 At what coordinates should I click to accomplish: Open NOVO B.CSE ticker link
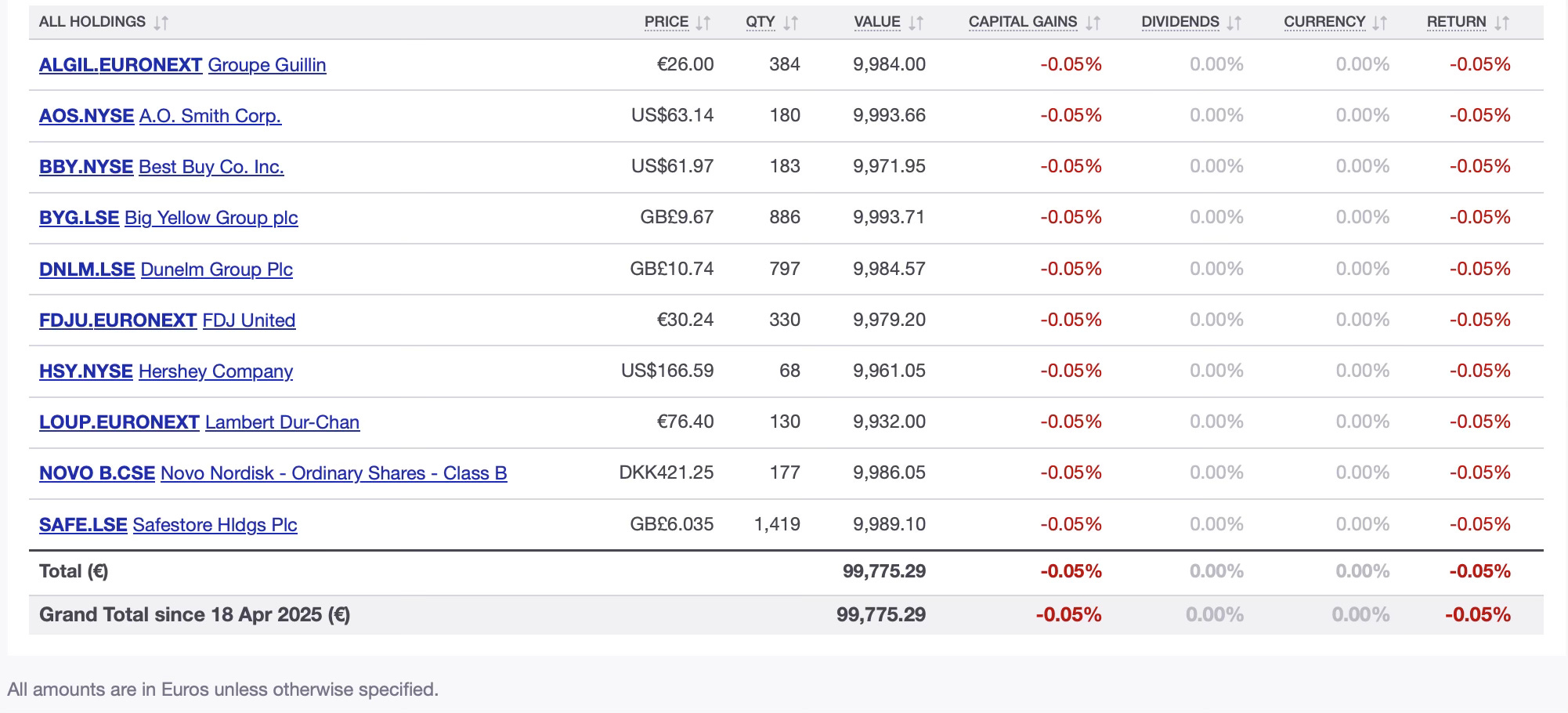pyautogui.click(x=97, y=473)
